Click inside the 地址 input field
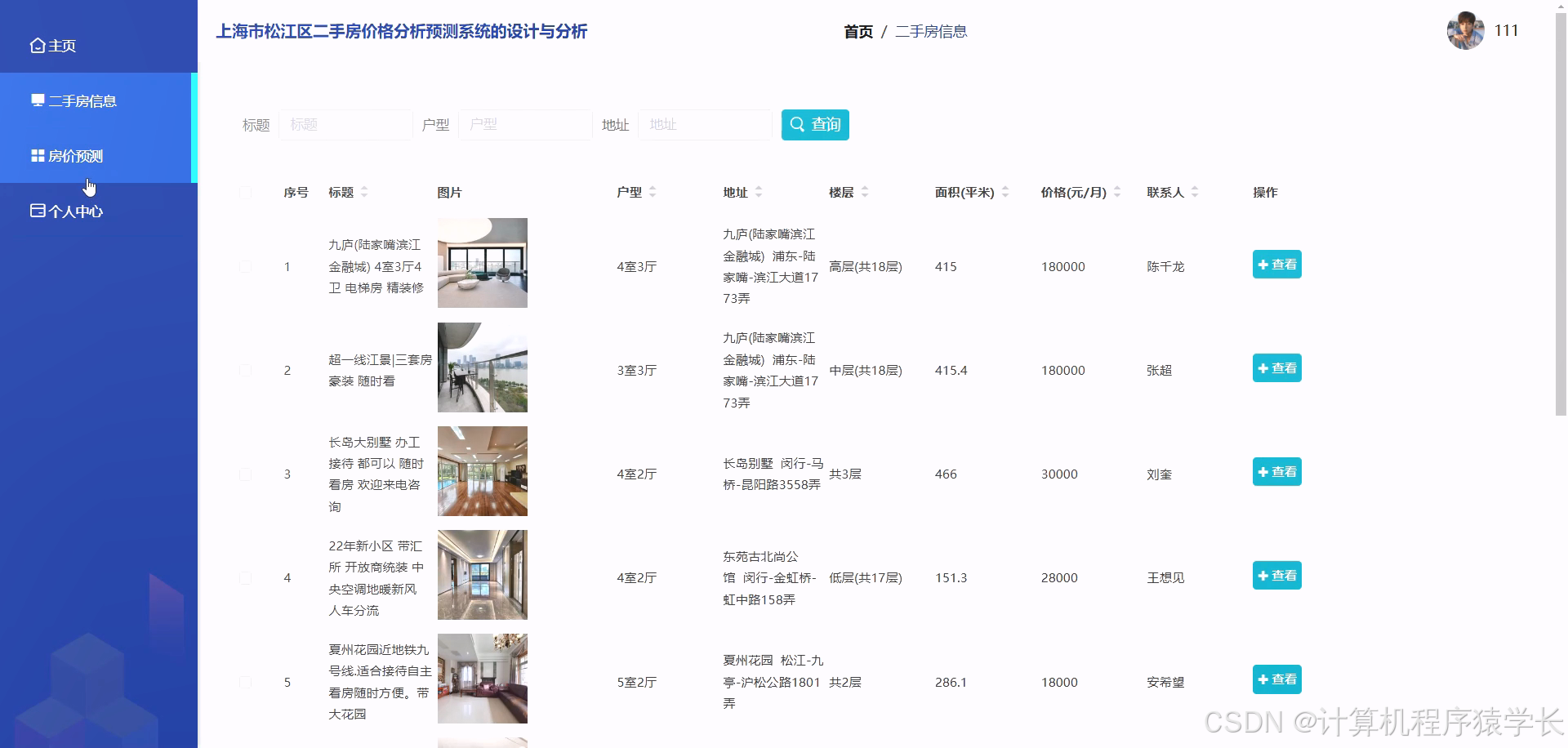The image size is (1568, 748). [x=704, y=124]
